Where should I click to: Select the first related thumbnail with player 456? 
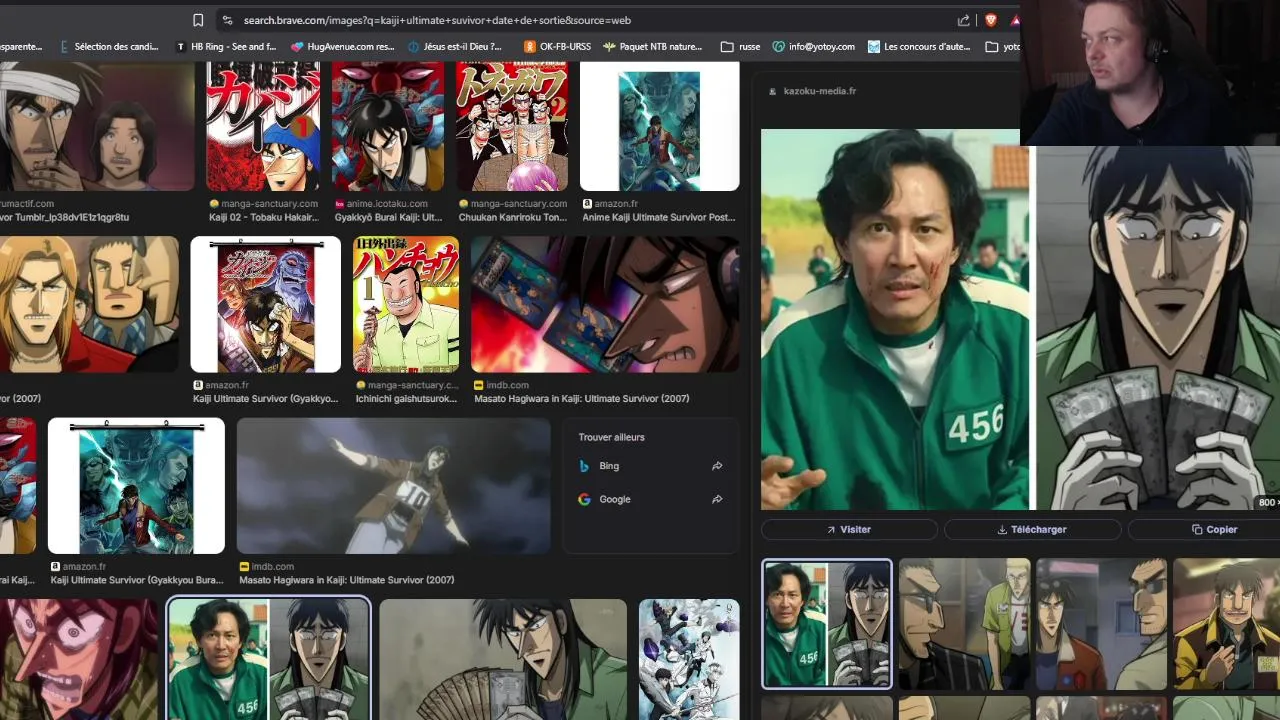click(827, 624)
